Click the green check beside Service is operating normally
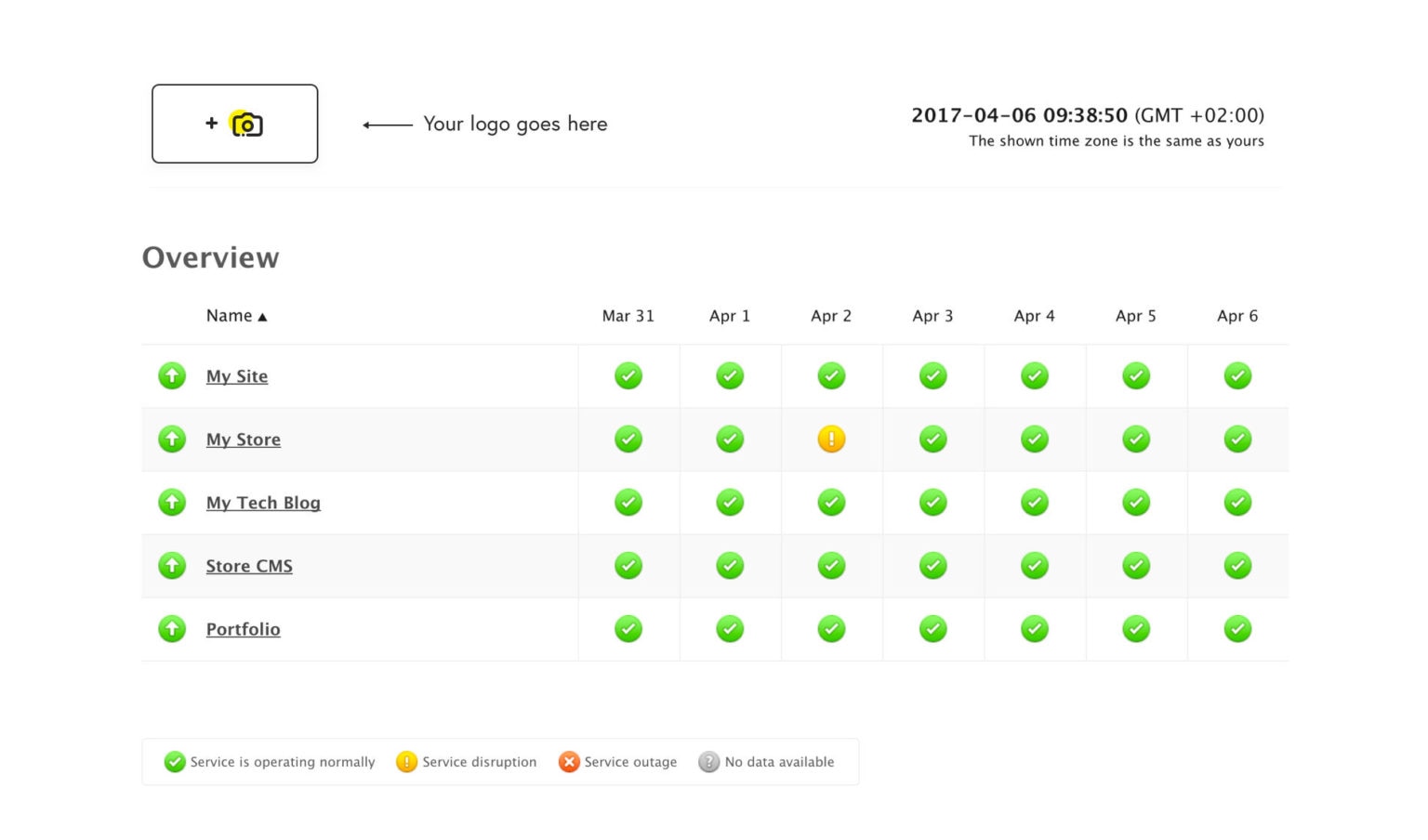Image resolution: width=1428 pixels, height=840 pixels. coord(175,762)
